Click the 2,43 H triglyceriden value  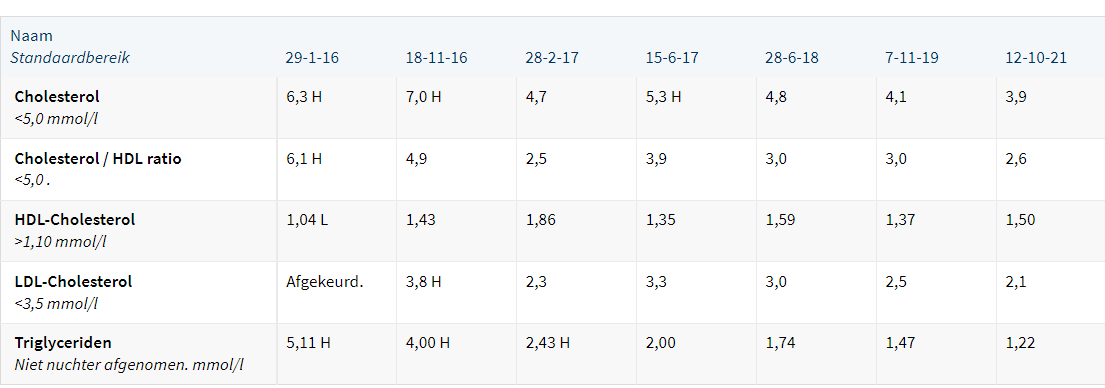tap(548, 343)
